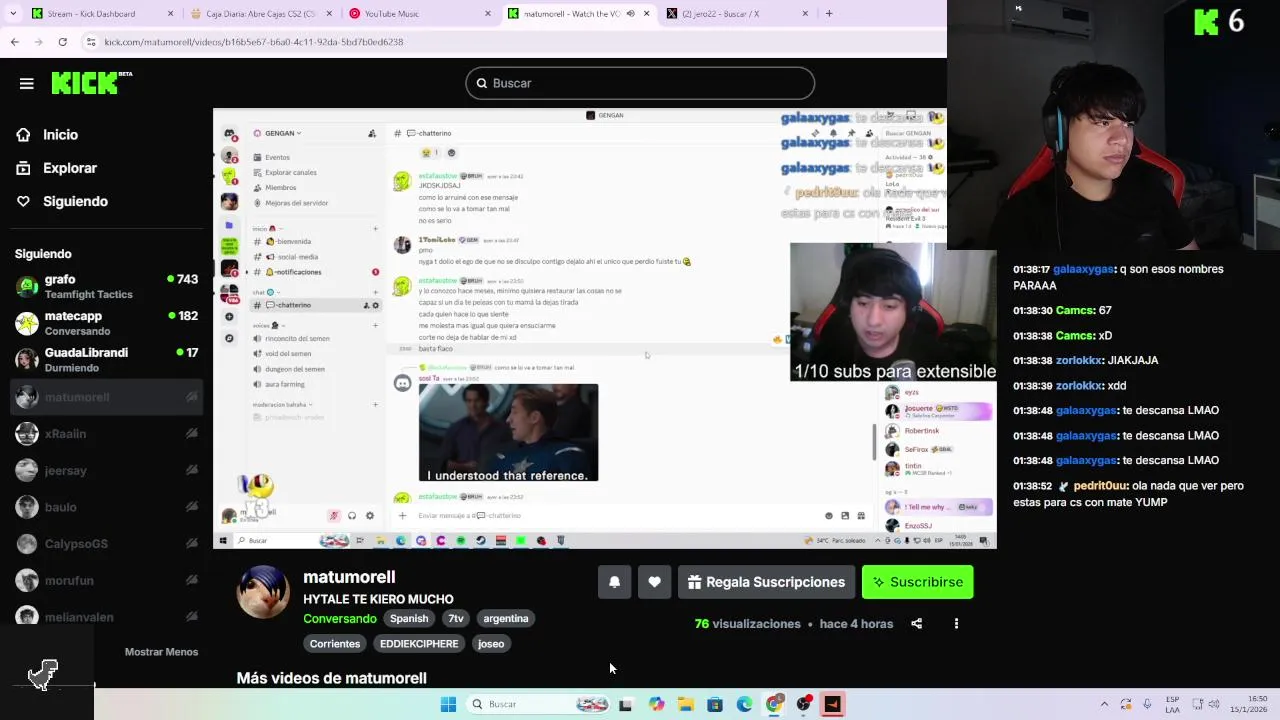Reload the current page
This screenshot has height=720, width=1280.
point(62,42)
